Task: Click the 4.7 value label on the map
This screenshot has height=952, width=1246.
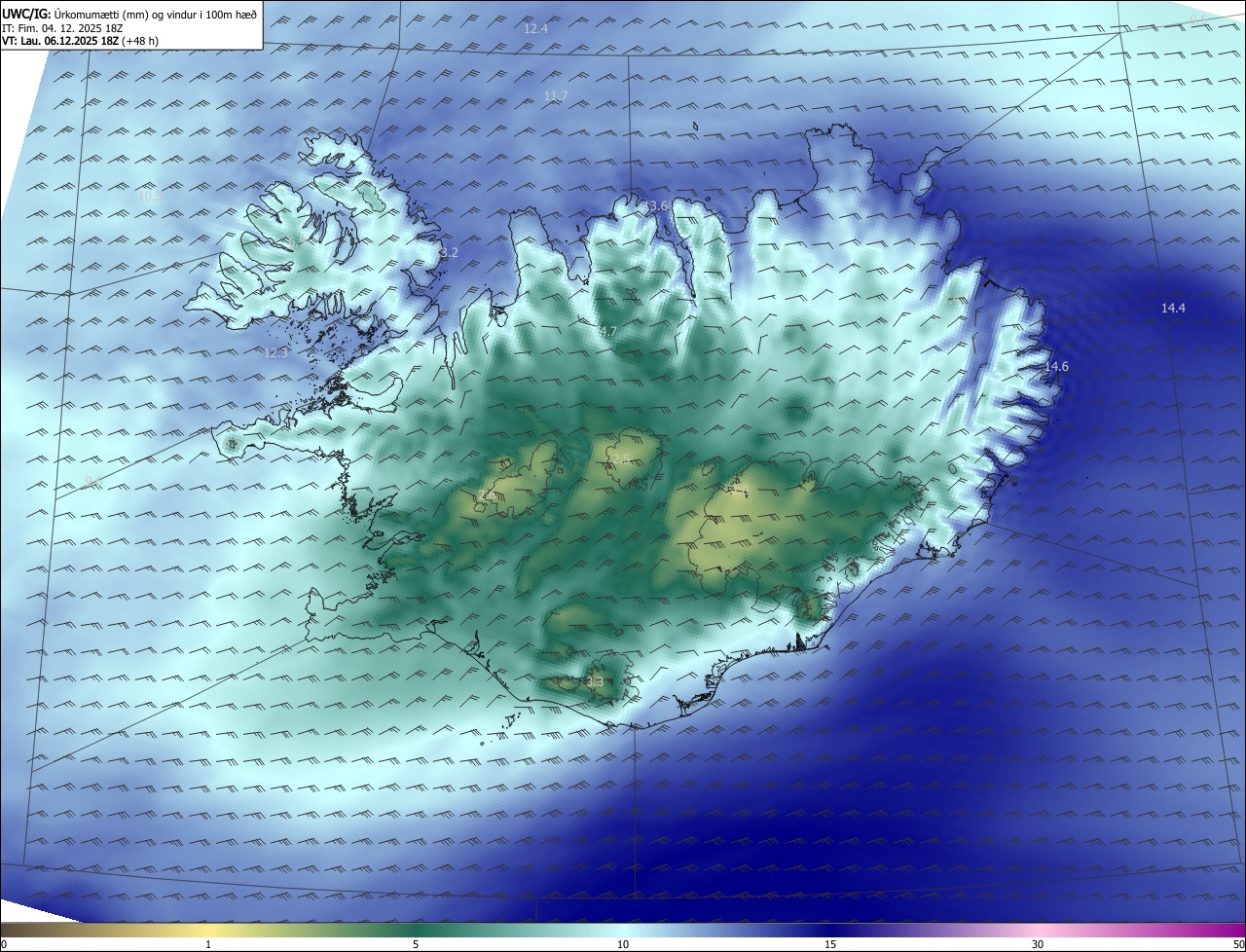Action: [x=608, y=332]
